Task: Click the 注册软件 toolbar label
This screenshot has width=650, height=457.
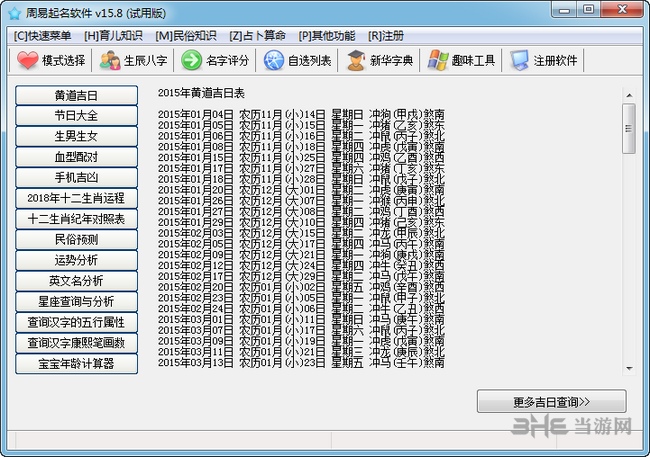Action: [x=555, y=61]
